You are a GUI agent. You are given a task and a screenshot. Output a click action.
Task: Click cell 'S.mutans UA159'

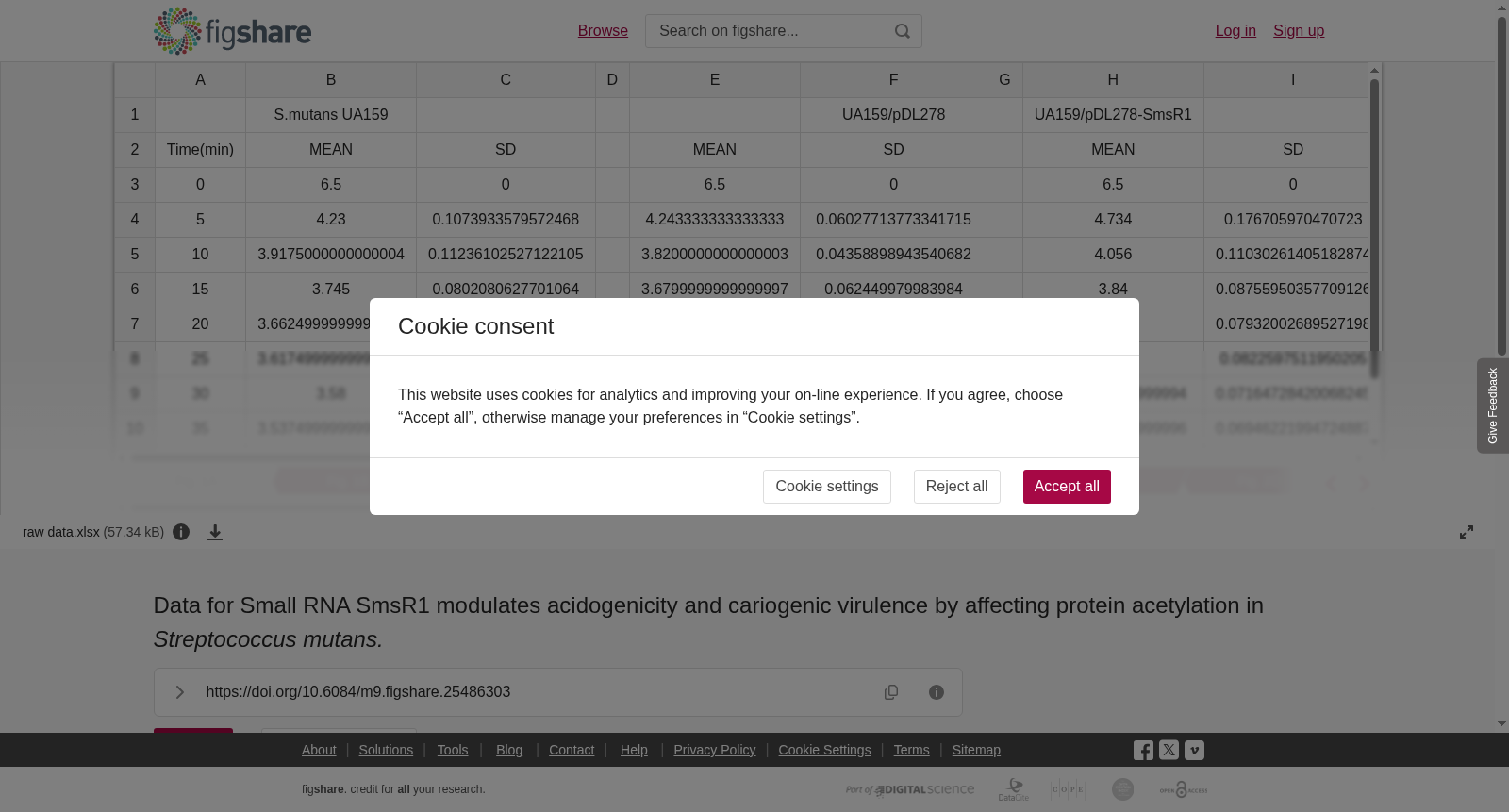(x=331, y=115)
